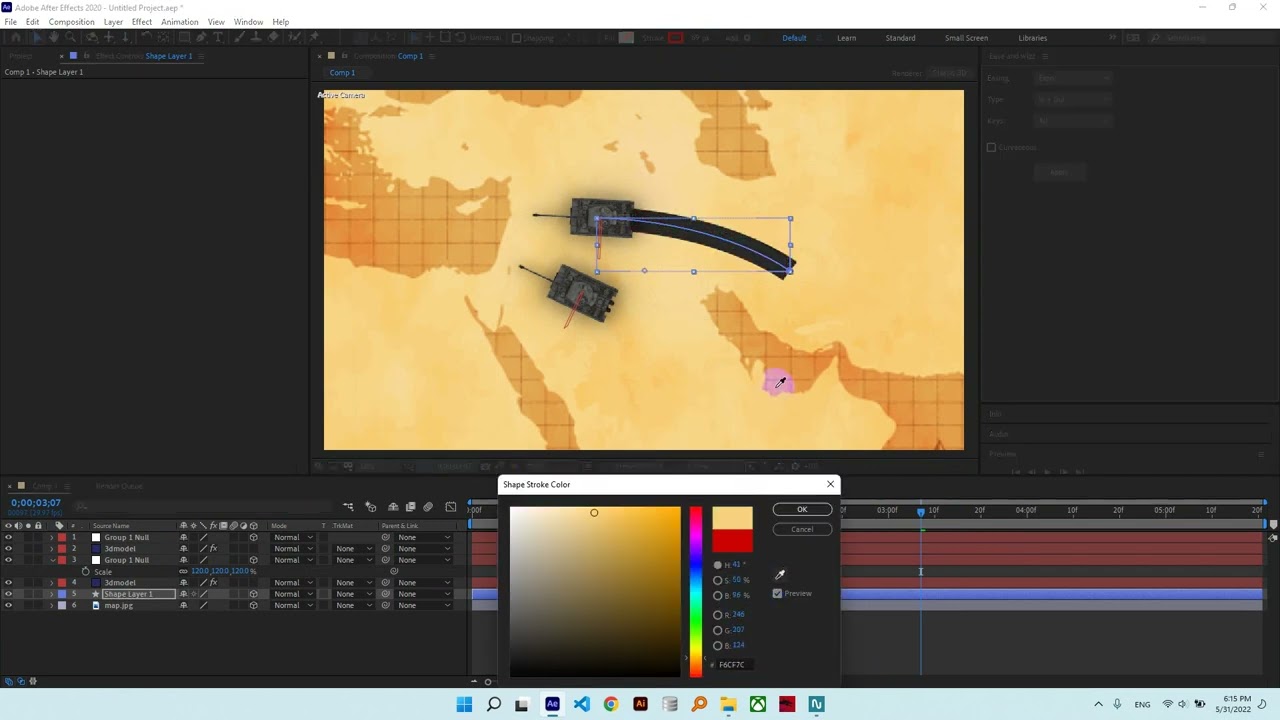Select the brightness B radio button beside 96 %
This screenshot has width=1280, height=720.
tap(717, 595)
